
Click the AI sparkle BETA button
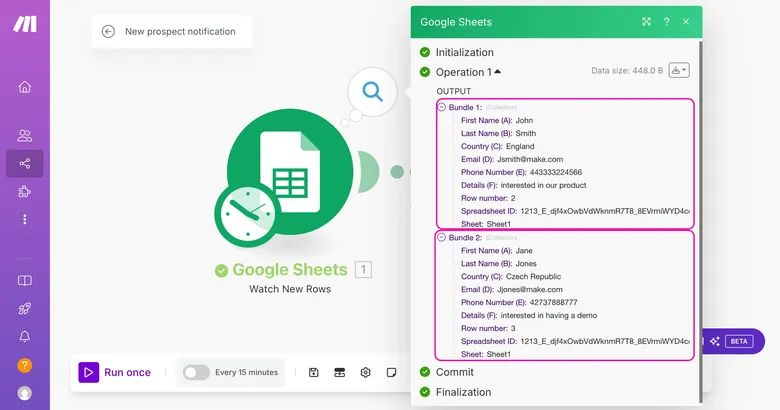pyautogui.click(x=732, y=341)
